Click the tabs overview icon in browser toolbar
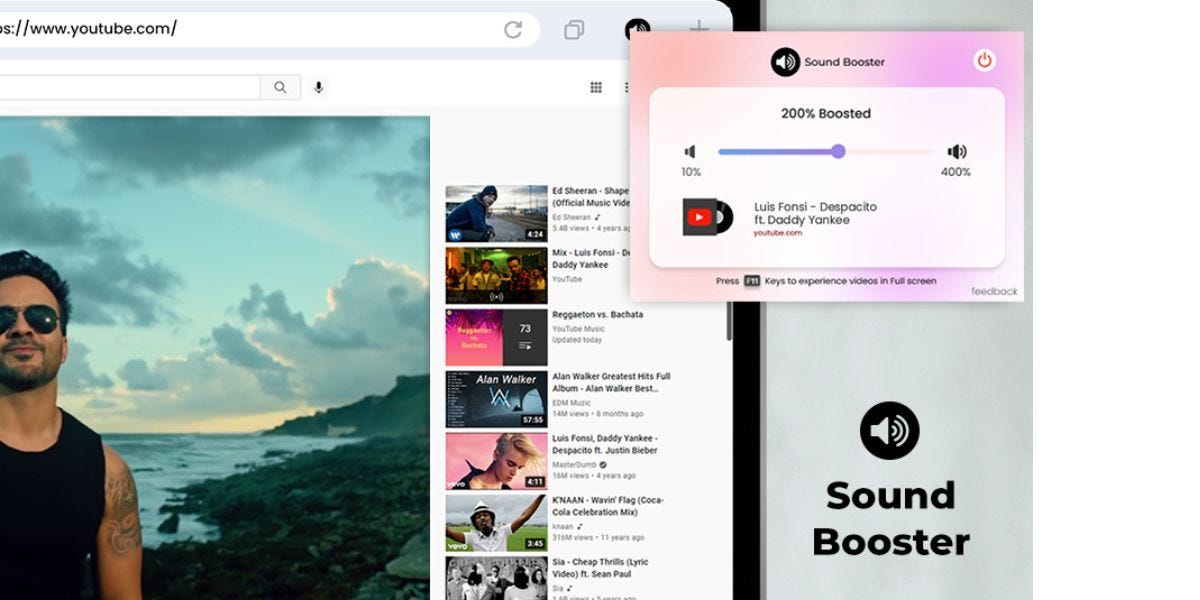The image size is (1200, 600). (x=572, y=30)
